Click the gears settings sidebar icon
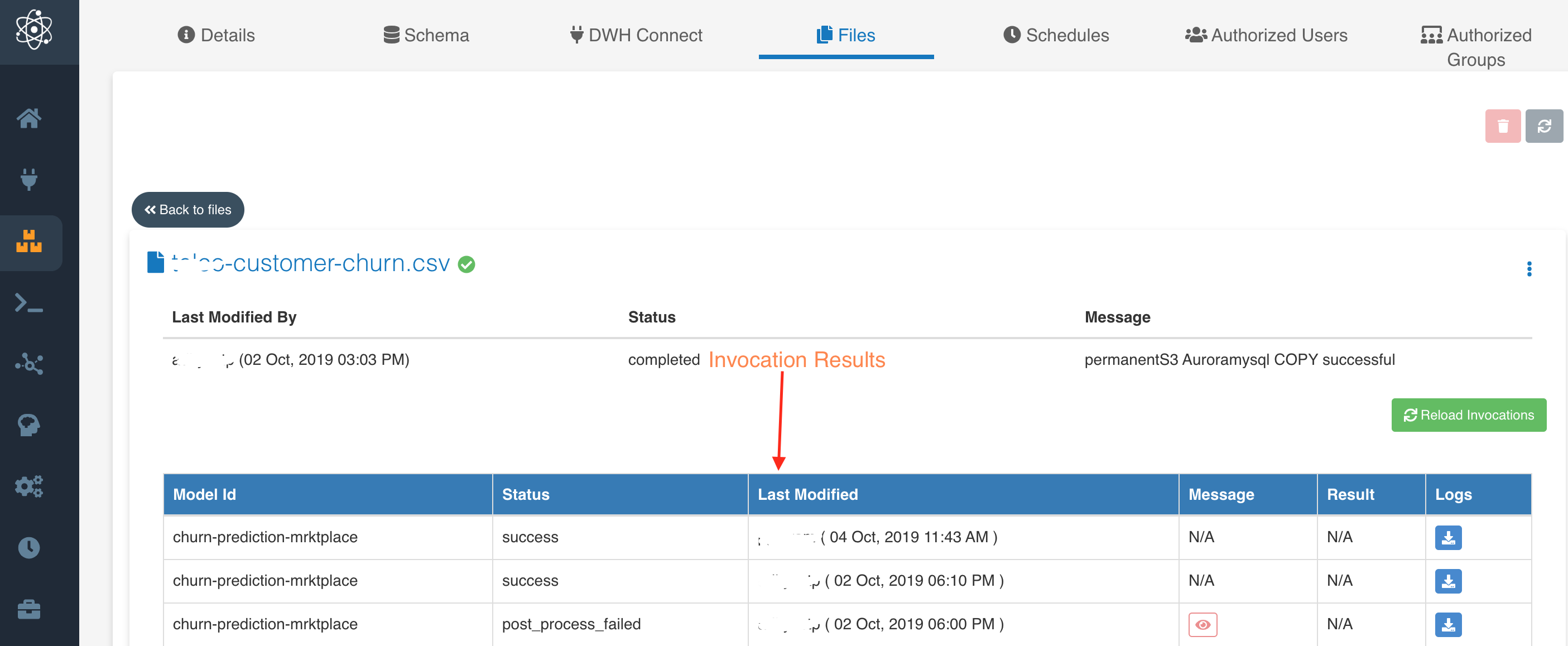This screenshot has height=646, width=1568. [x=28, y=486]
